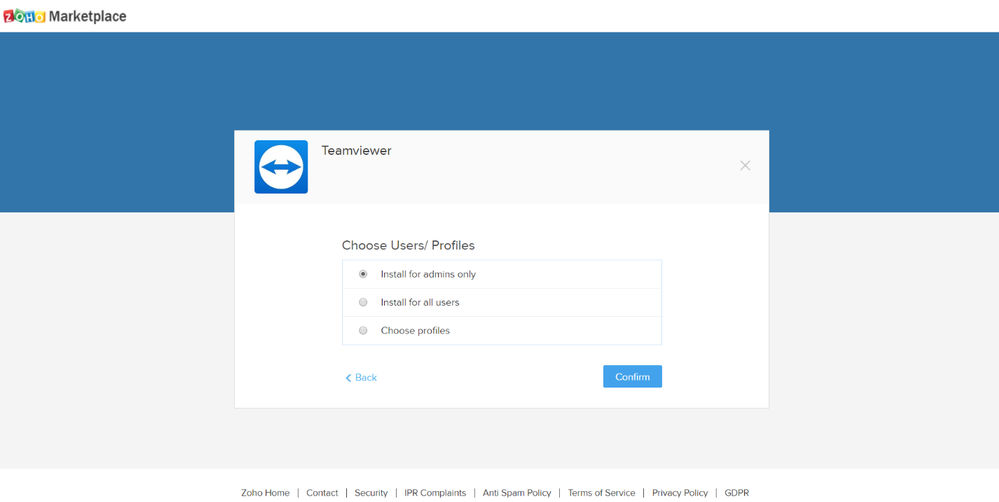Click the left chevron beside Back
The image size is (999, 502).
pos(348,378)
